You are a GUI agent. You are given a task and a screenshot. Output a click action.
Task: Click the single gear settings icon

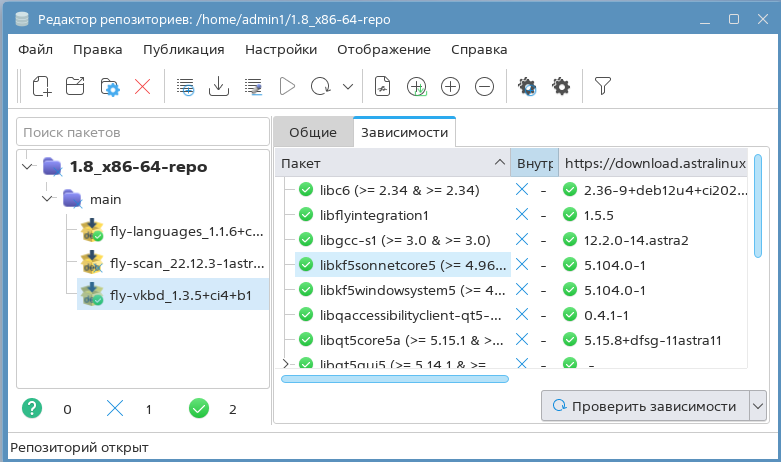[x=561, y=87]
